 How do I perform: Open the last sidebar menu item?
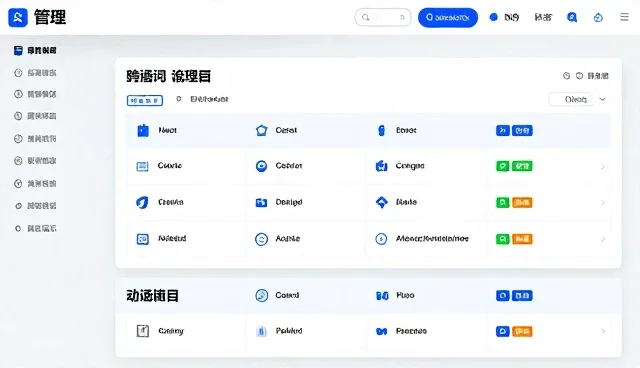click(x=35, y=228)
